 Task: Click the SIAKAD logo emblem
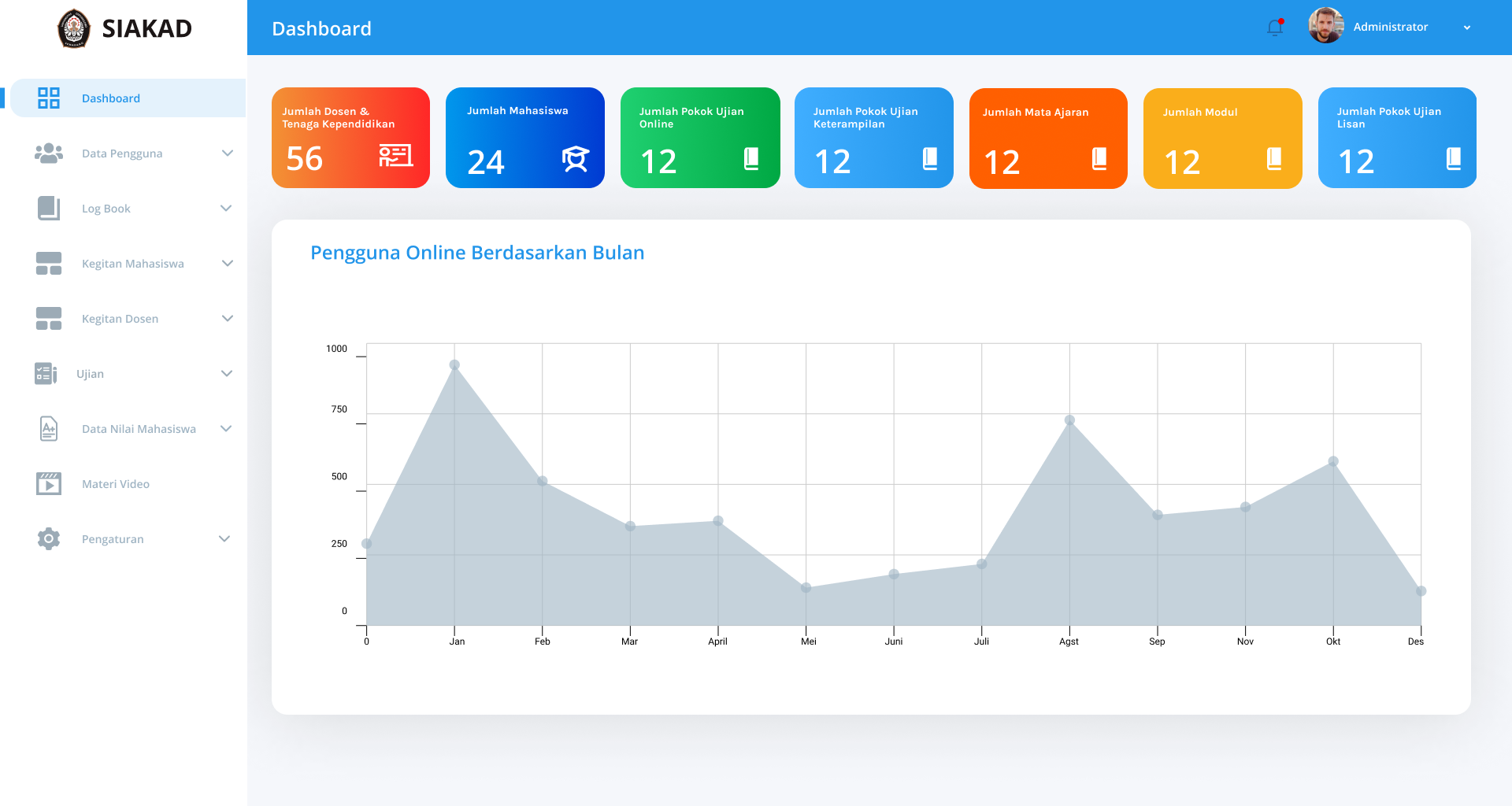point(74,28)
